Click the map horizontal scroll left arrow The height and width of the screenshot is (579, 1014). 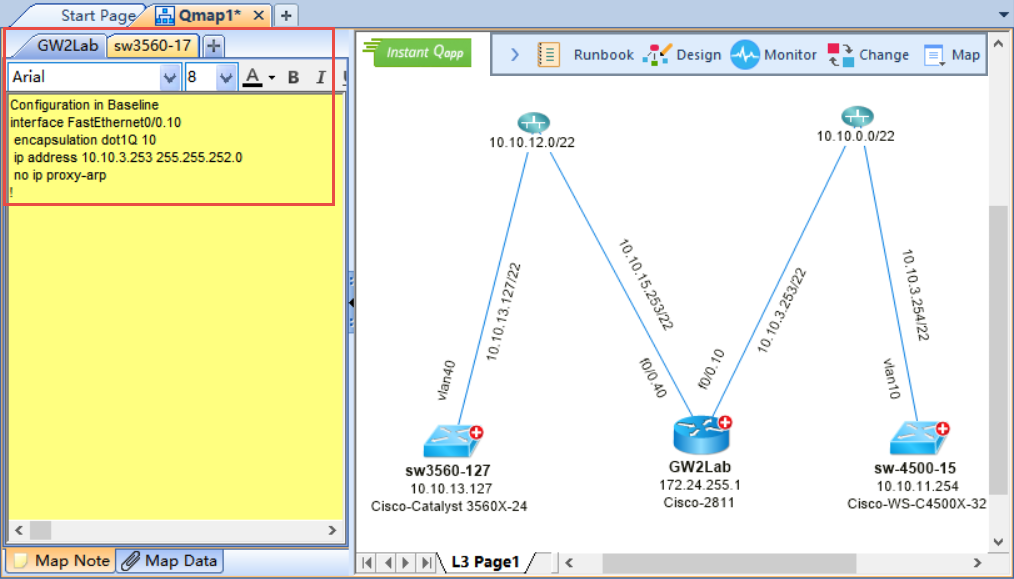[x=569, y=563]
